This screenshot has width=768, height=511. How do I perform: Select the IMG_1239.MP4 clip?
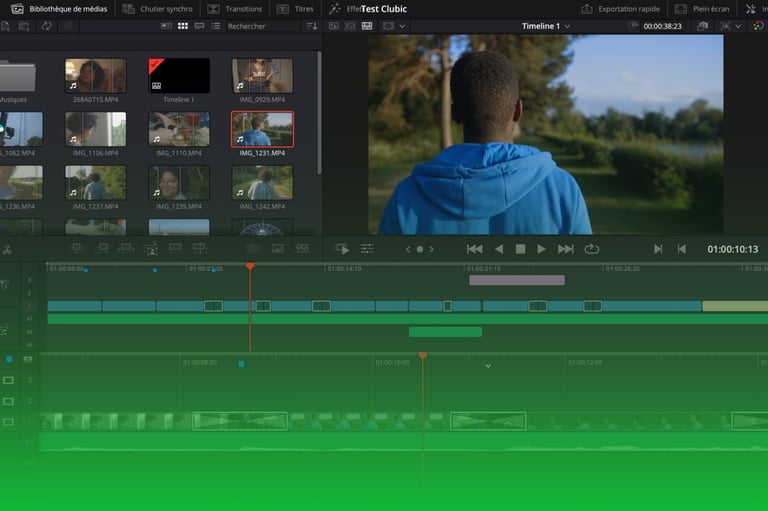pyautogui.click(x=179, y=183)
